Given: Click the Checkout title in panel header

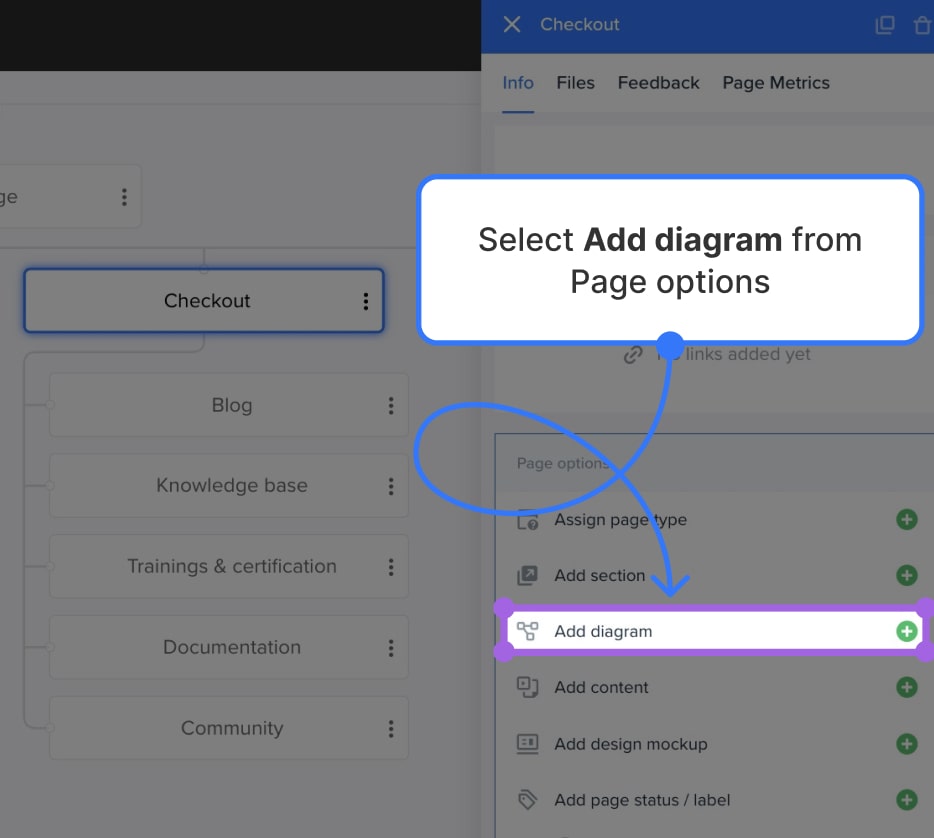Looking at the screenshot, I should (579, 24).
